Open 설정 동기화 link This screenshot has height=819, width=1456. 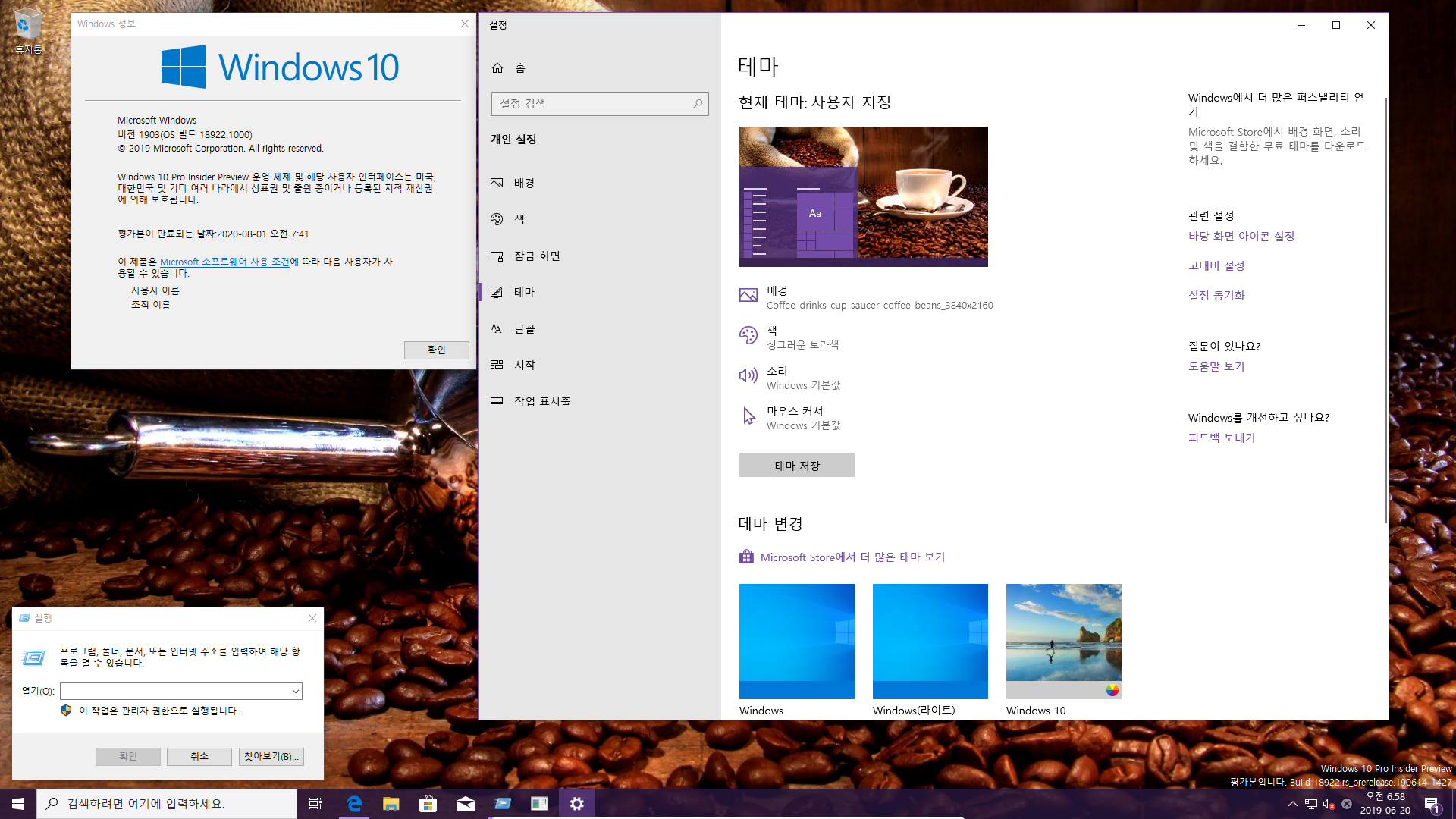1216,296
